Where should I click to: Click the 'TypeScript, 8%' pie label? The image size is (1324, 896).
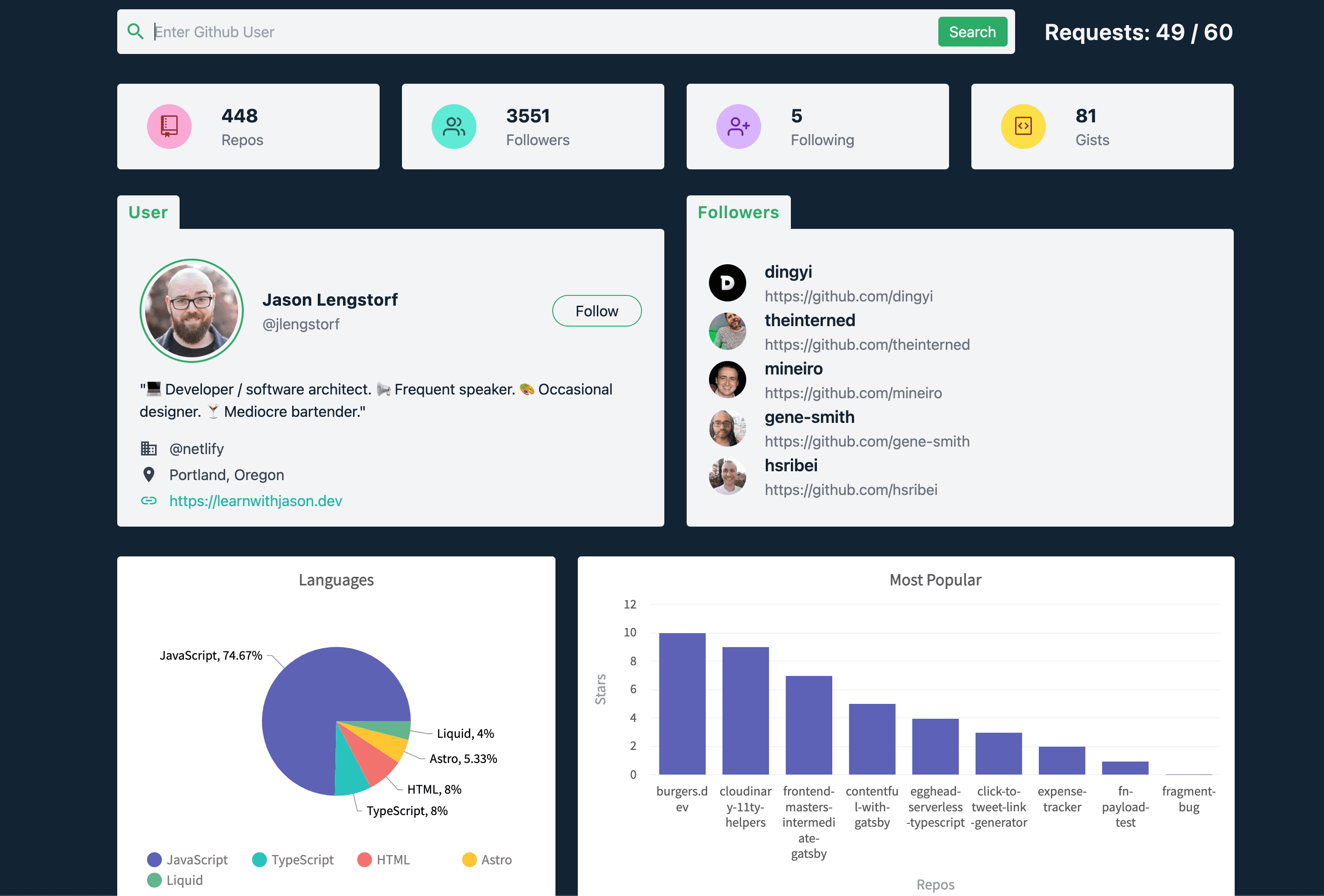pyautogui.click(x=407, y=810)
